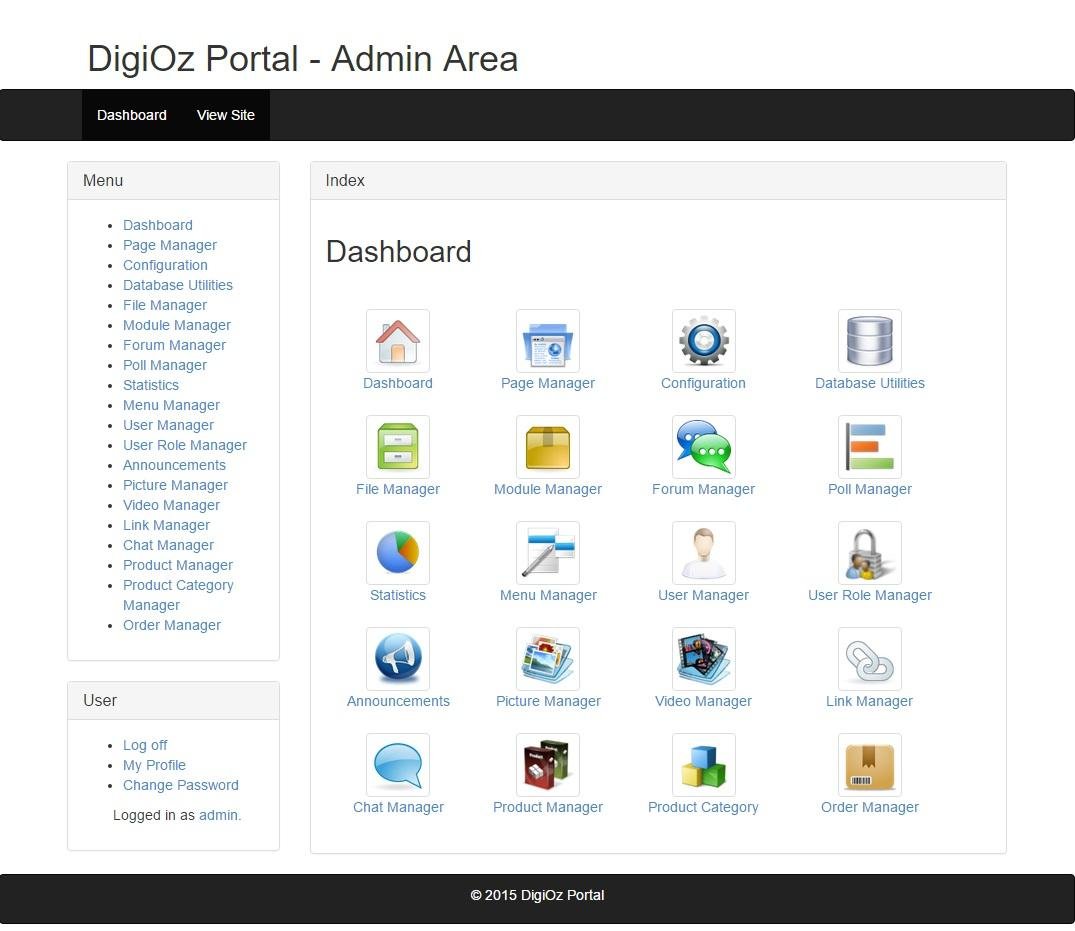This screenshot has width=1075, height=931.
Task: Click the Announcements megaphone icon
Action: (x=398, y=658)
